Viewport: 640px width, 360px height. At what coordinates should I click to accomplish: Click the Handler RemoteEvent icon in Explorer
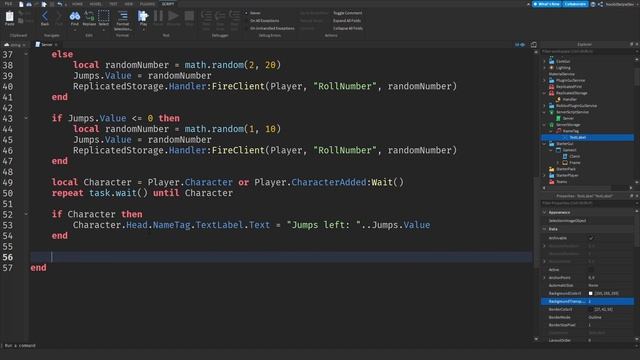(558, 99)
